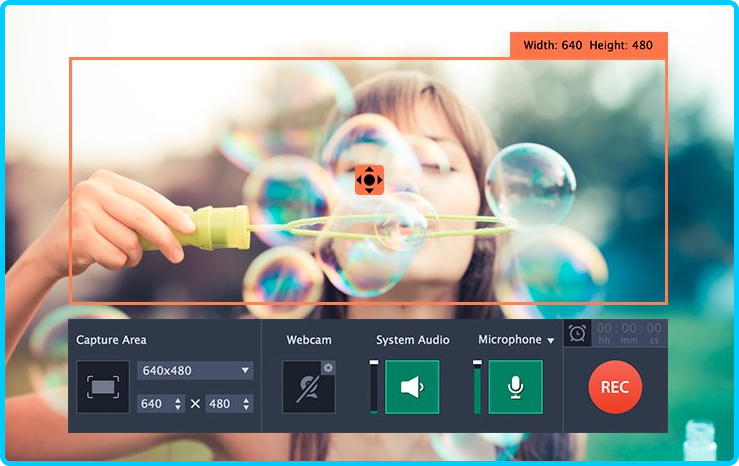
Task: Click the 00:00:00 timer display
Action: click(x=629, y=333)
